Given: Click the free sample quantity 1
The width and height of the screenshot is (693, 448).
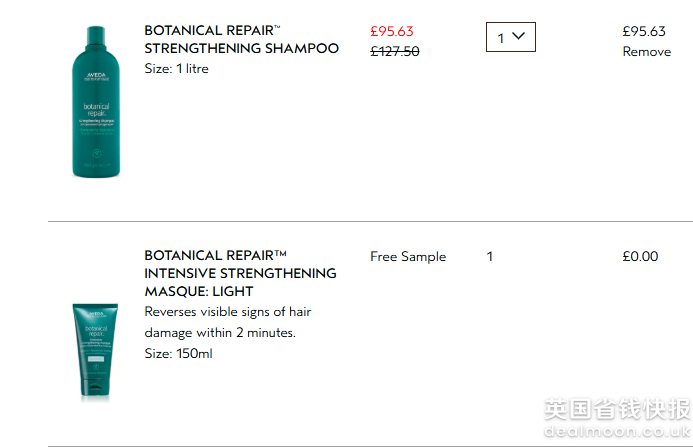Looking at the screenshot, I should pos(490,256).
